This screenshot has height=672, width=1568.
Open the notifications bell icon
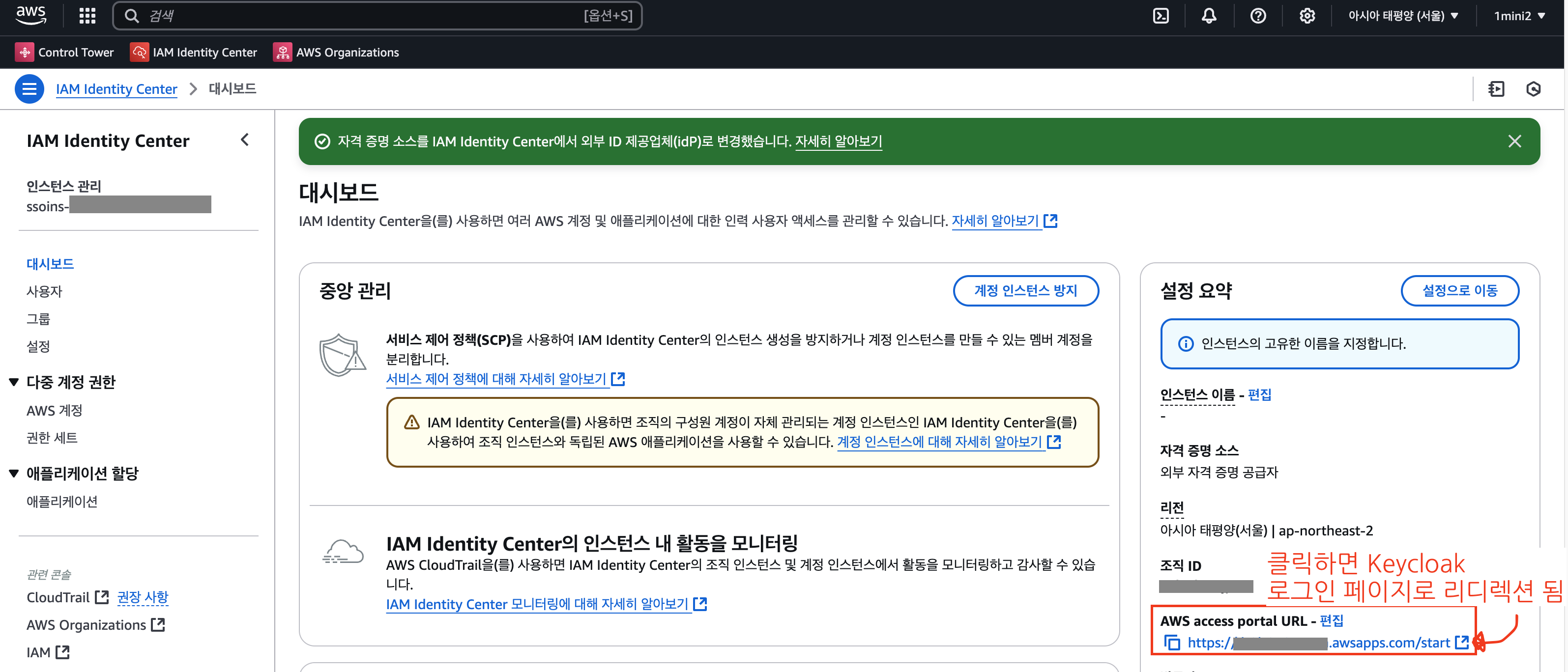pos(1209,16)
